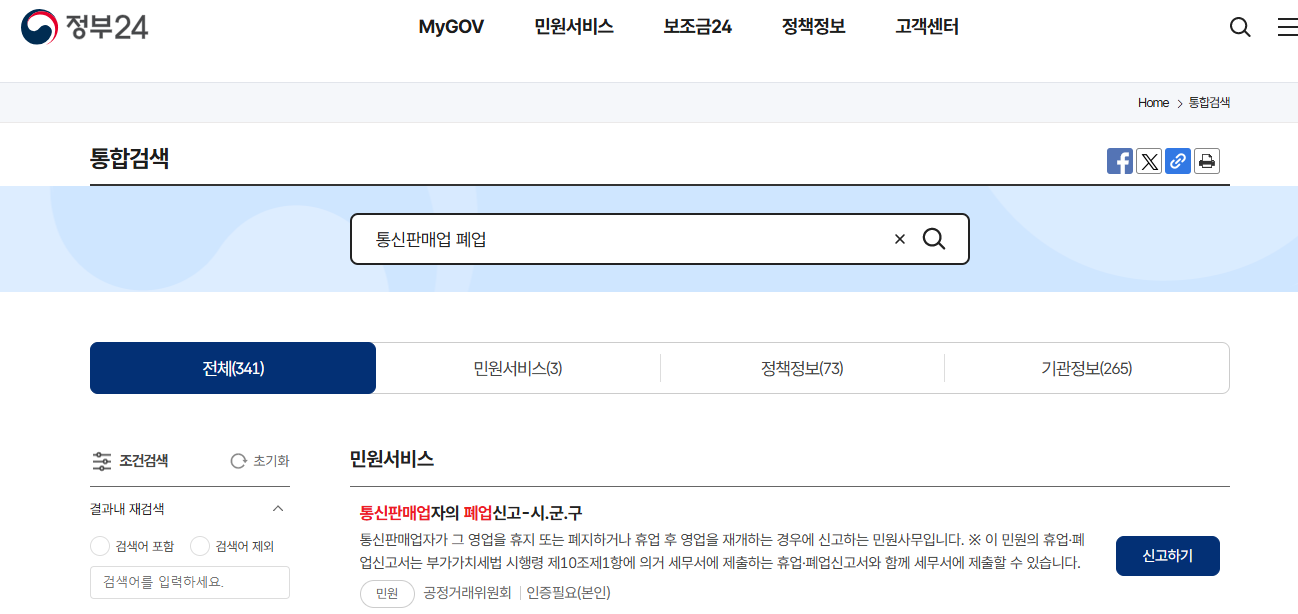The height and width of the screenshot is (614, 1298).
Task: Click the 정부24 home logo
Action: [85, 27]
